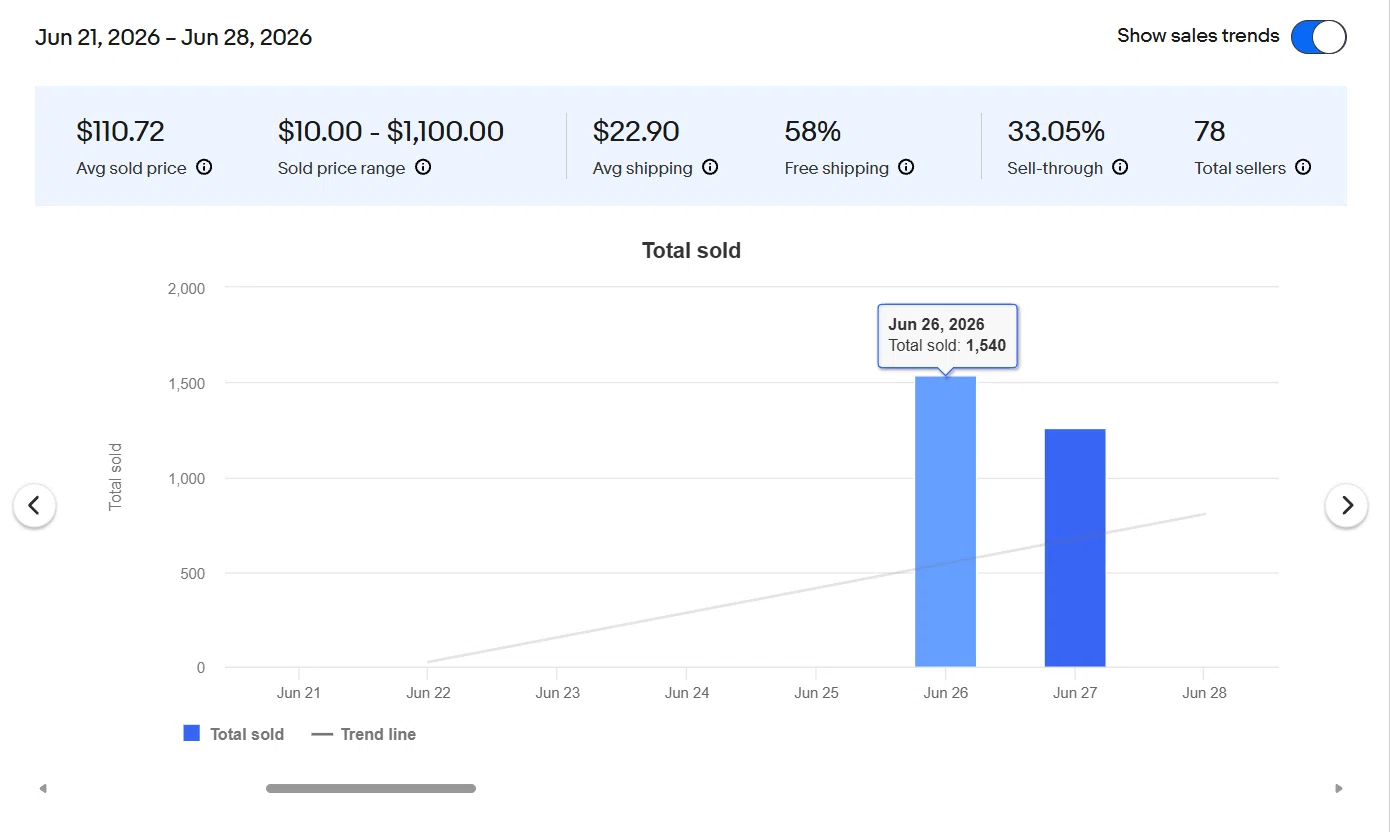The width and height of the screenshot is (1390, 832).
Task: Select the Jun 27 total sold bar
Action: pos(1075,548)
